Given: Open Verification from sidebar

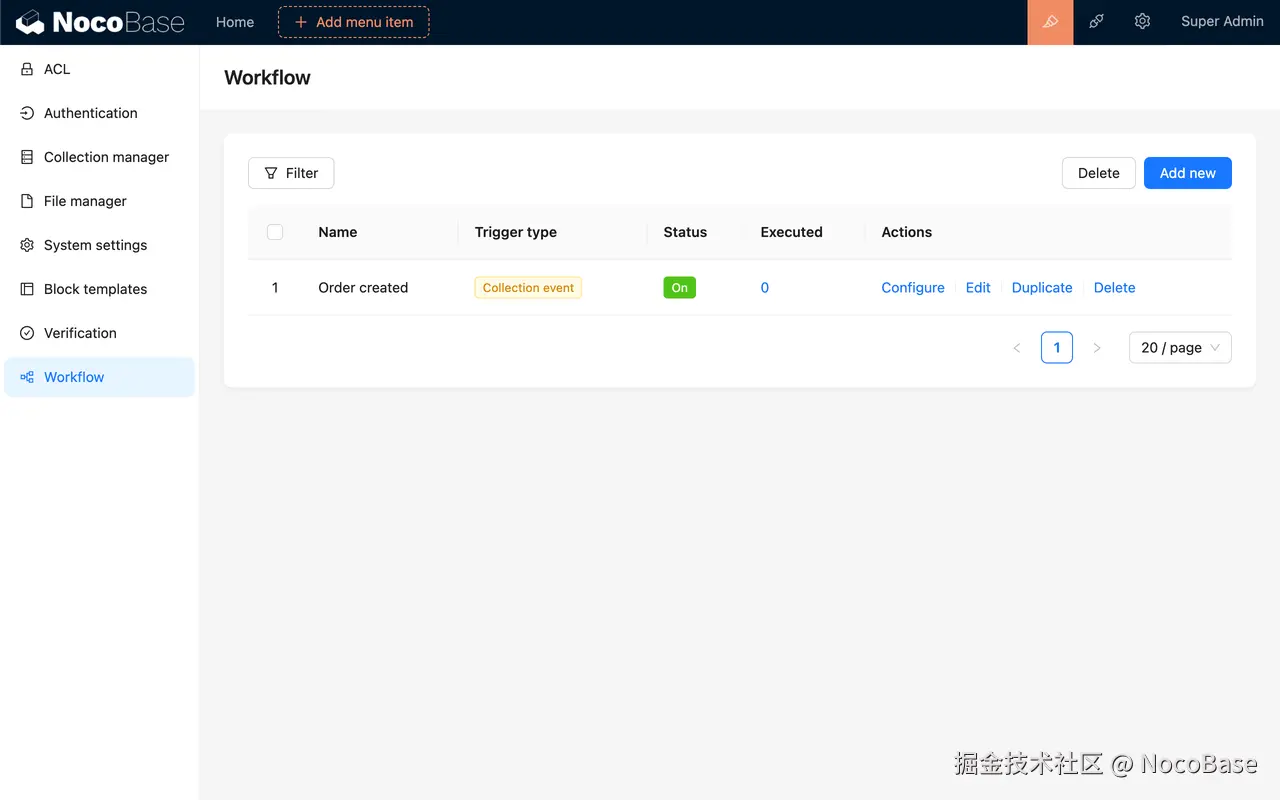Looking at the screenshot, I should pos(100,333).
